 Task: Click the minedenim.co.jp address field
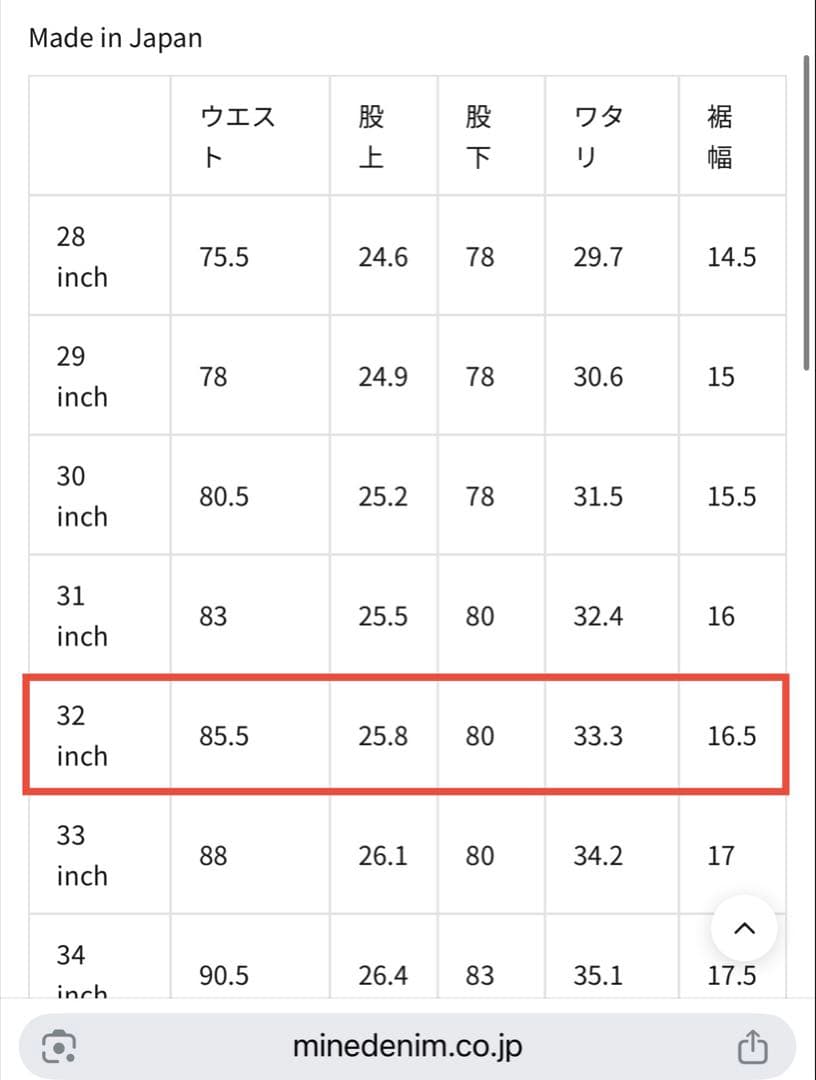point(407,1046)
